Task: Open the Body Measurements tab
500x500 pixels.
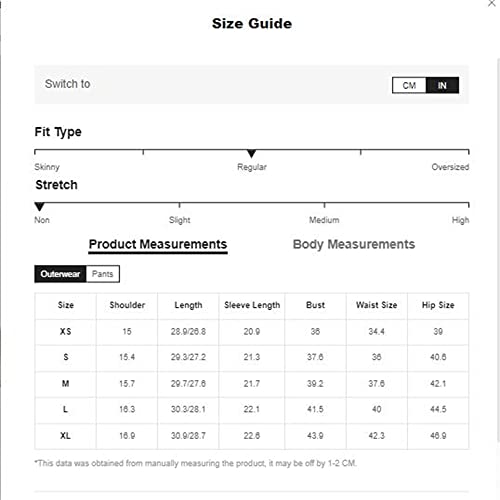Action: coord(354,244)
